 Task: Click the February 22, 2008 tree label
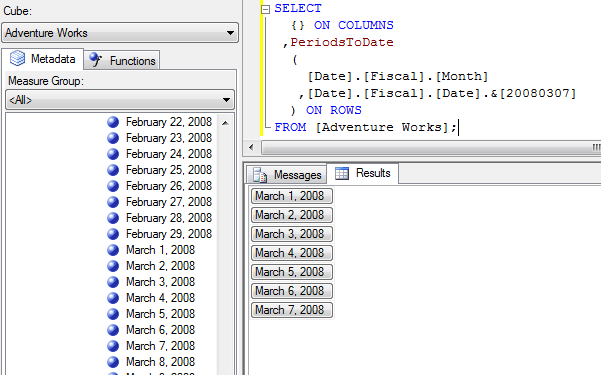(x=169, y=122)
